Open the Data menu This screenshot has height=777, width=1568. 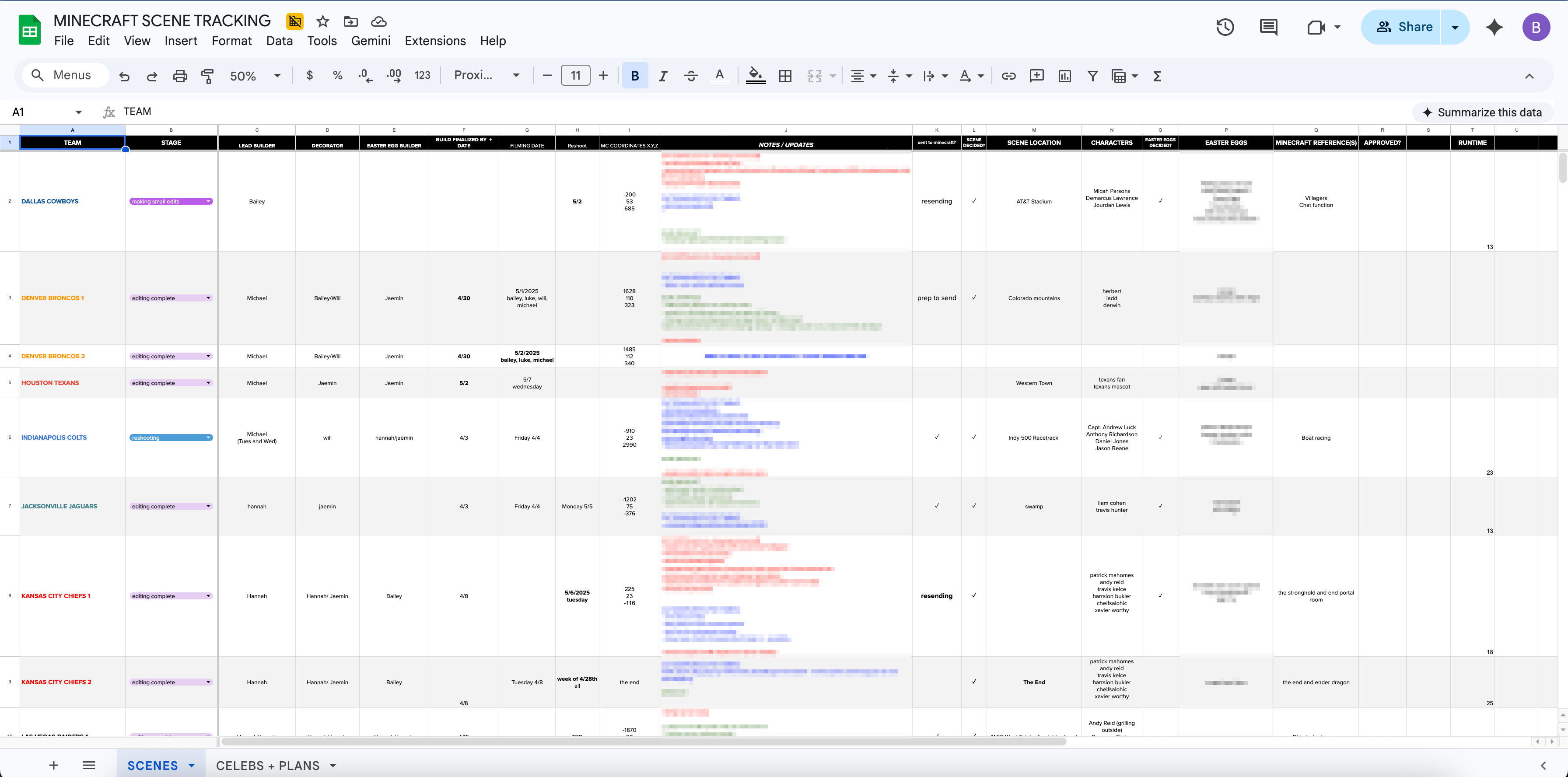click(280, 41)
